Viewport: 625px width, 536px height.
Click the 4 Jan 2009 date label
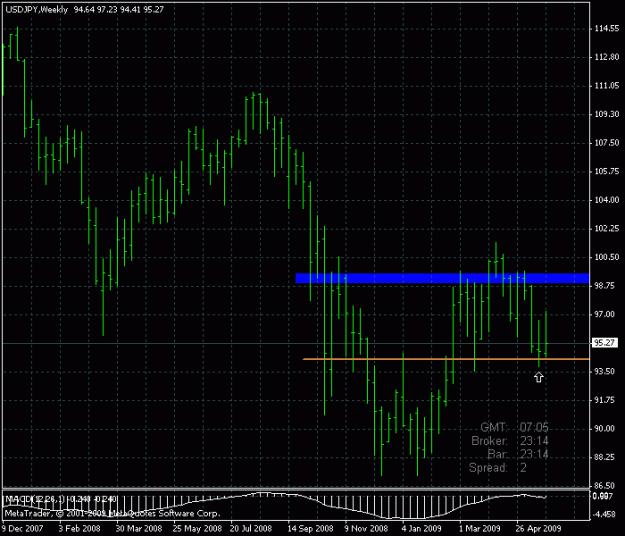point(422,529)
